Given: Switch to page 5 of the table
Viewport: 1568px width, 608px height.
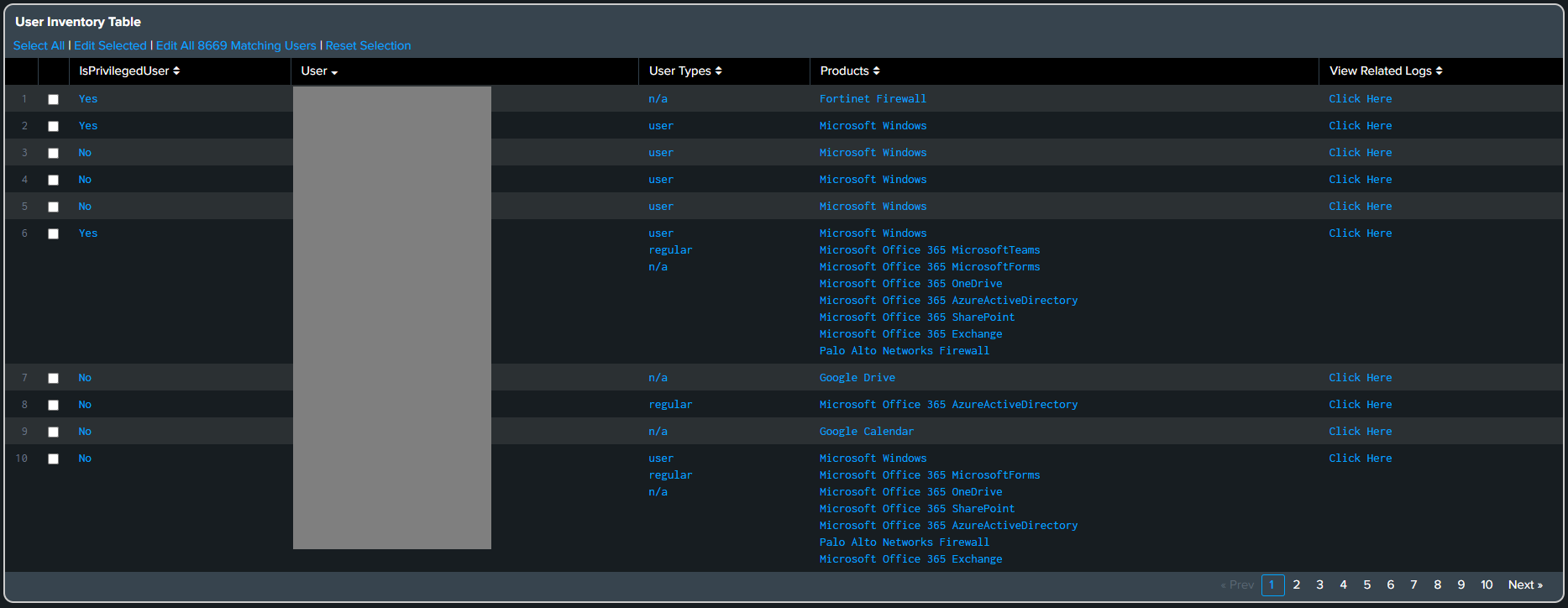Looking at the screenshot, I should [x=1367, y=585].
